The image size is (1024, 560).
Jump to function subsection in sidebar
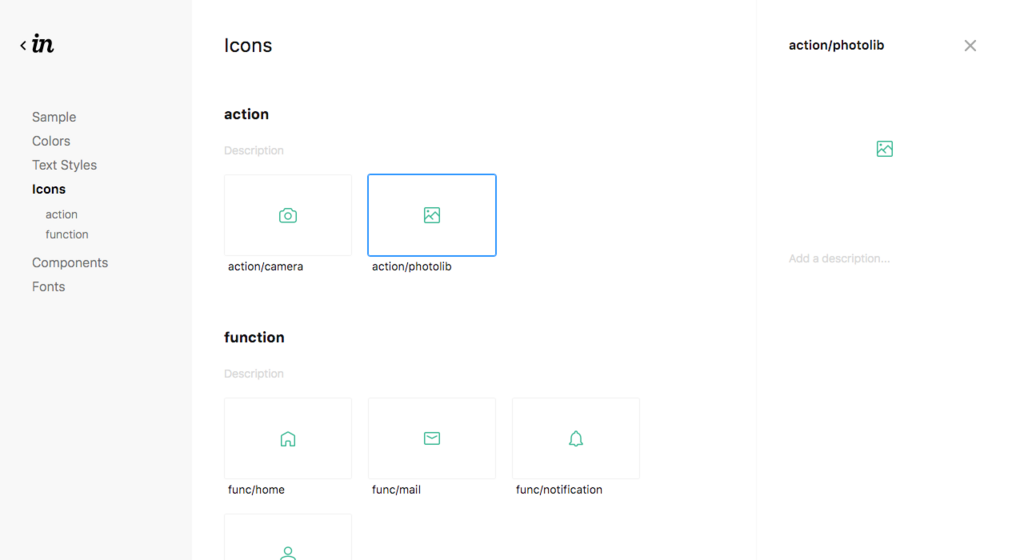tap(67, 234)
